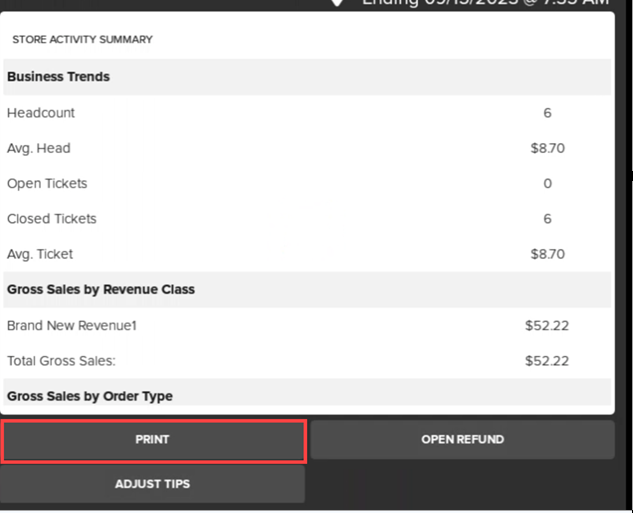The image size is (633, 513).
Task: Click the STORE ACTIVITY SUMMARY title
Action: [82, 40]
